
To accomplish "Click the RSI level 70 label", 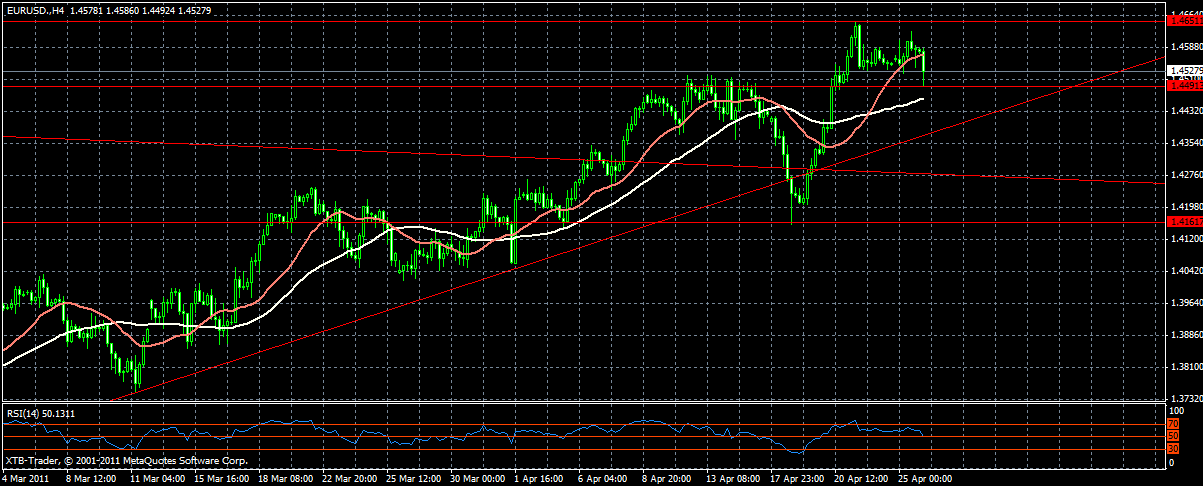I will [1174, 425].
